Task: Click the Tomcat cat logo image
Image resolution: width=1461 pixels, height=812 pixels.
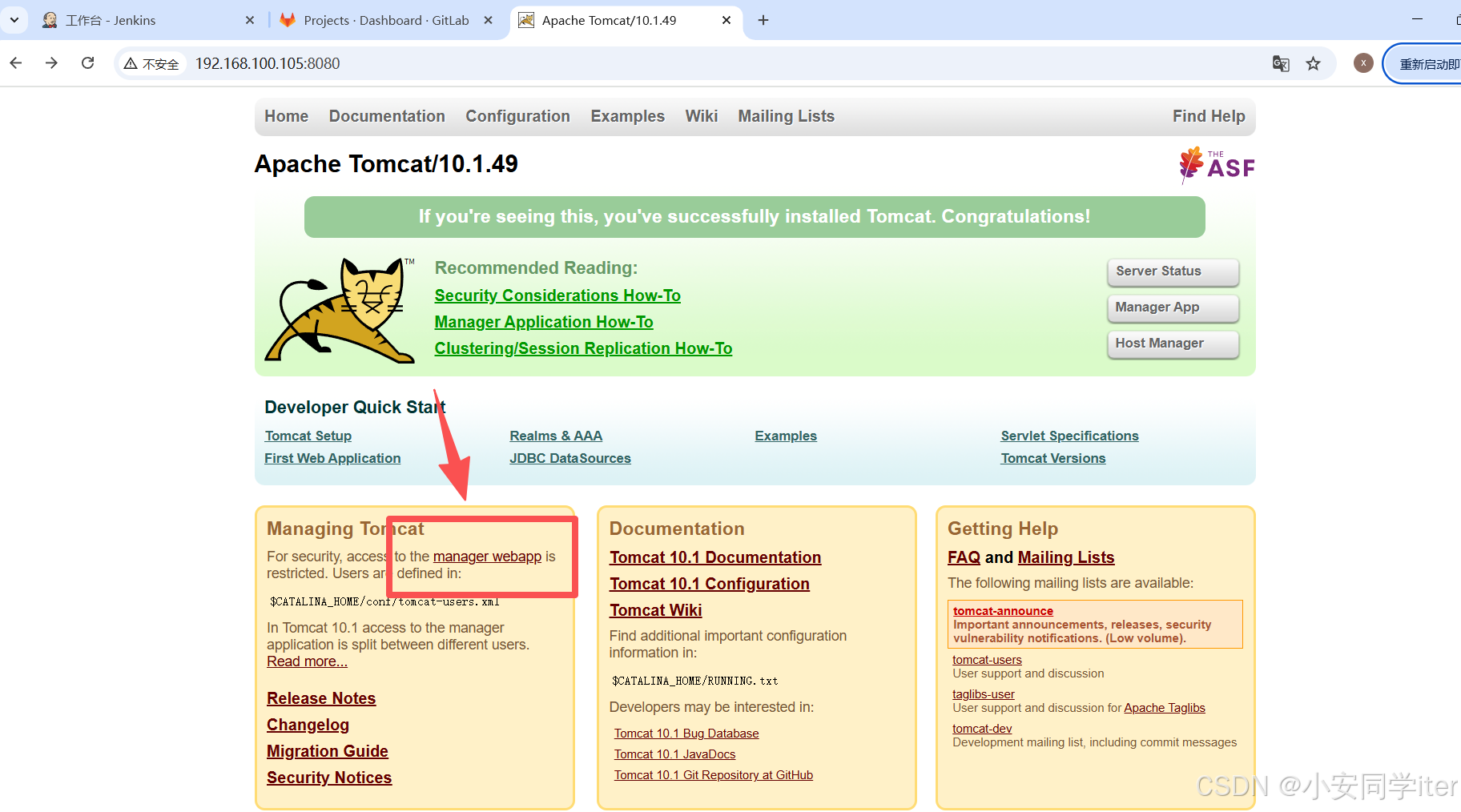Action: tap(340, 310)
